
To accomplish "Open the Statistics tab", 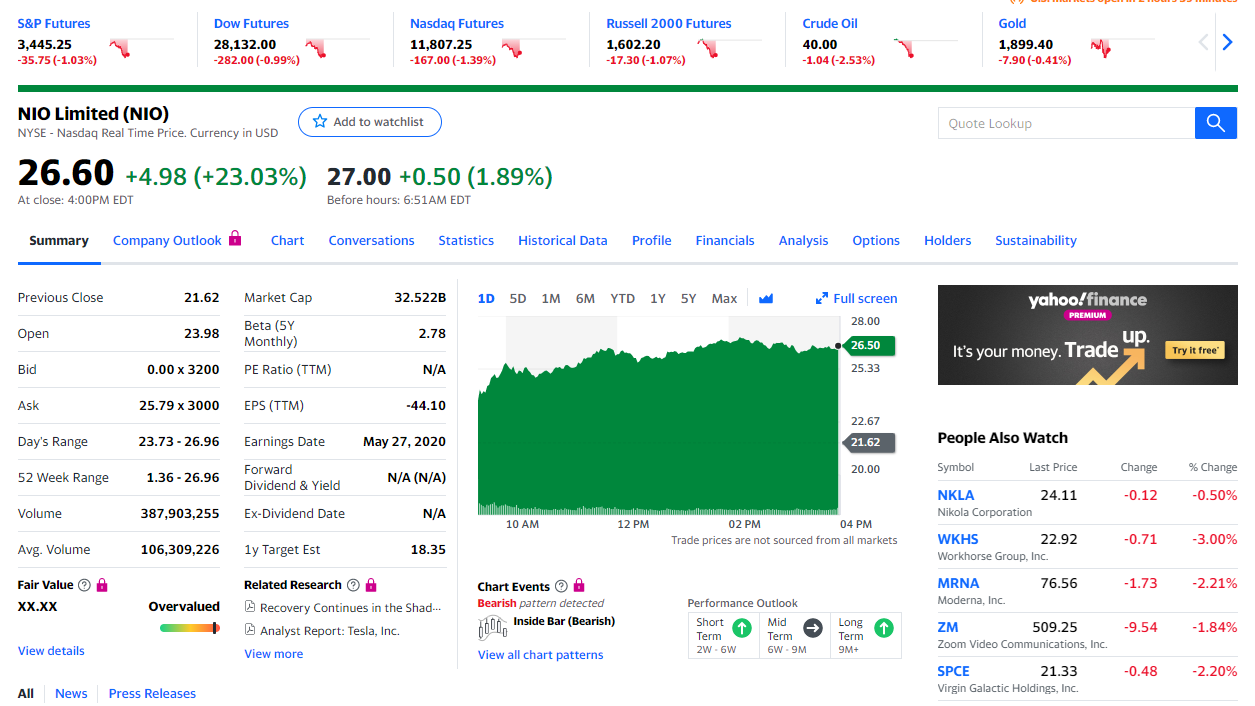I will click(466, 241).
